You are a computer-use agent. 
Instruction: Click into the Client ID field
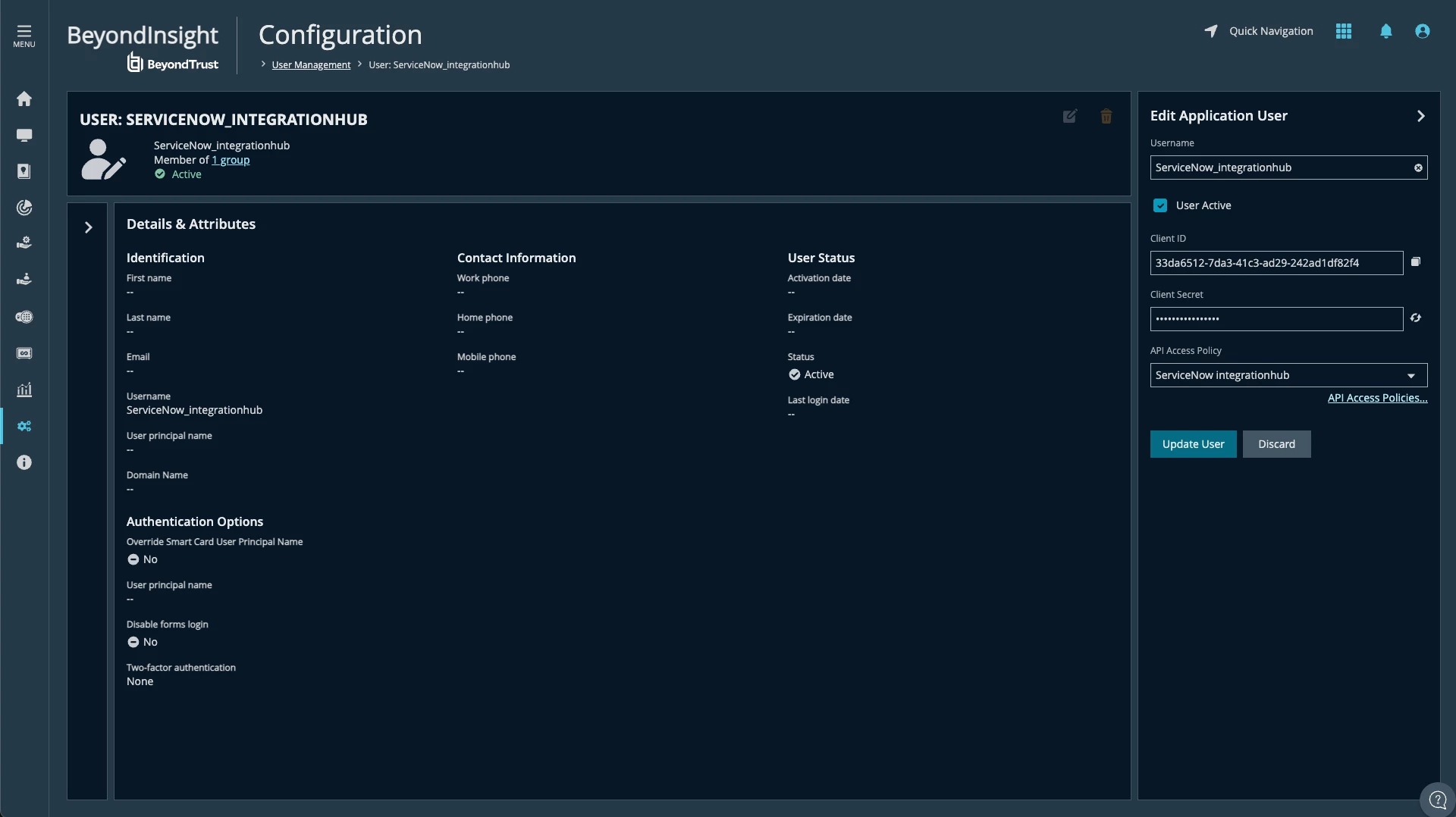click(1276, 263)
